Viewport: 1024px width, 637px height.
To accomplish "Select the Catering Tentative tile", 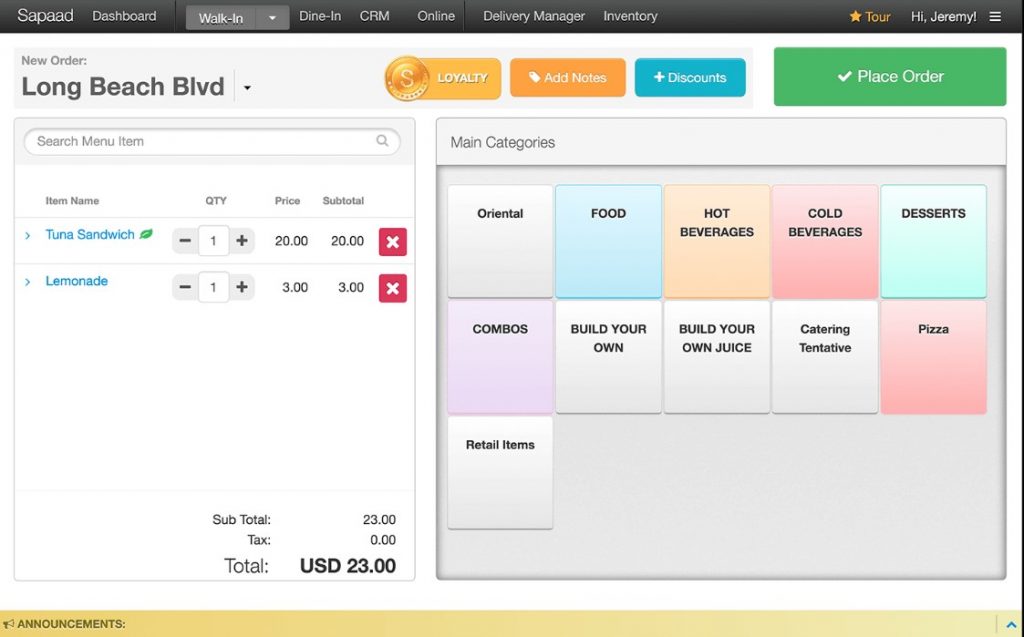I will point(825,357).
